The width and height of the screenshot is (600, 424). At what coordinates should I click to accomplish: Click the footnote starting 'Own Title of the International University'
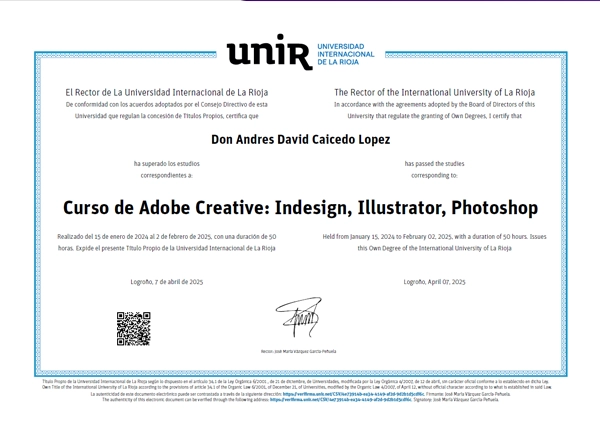pos(297,387)
